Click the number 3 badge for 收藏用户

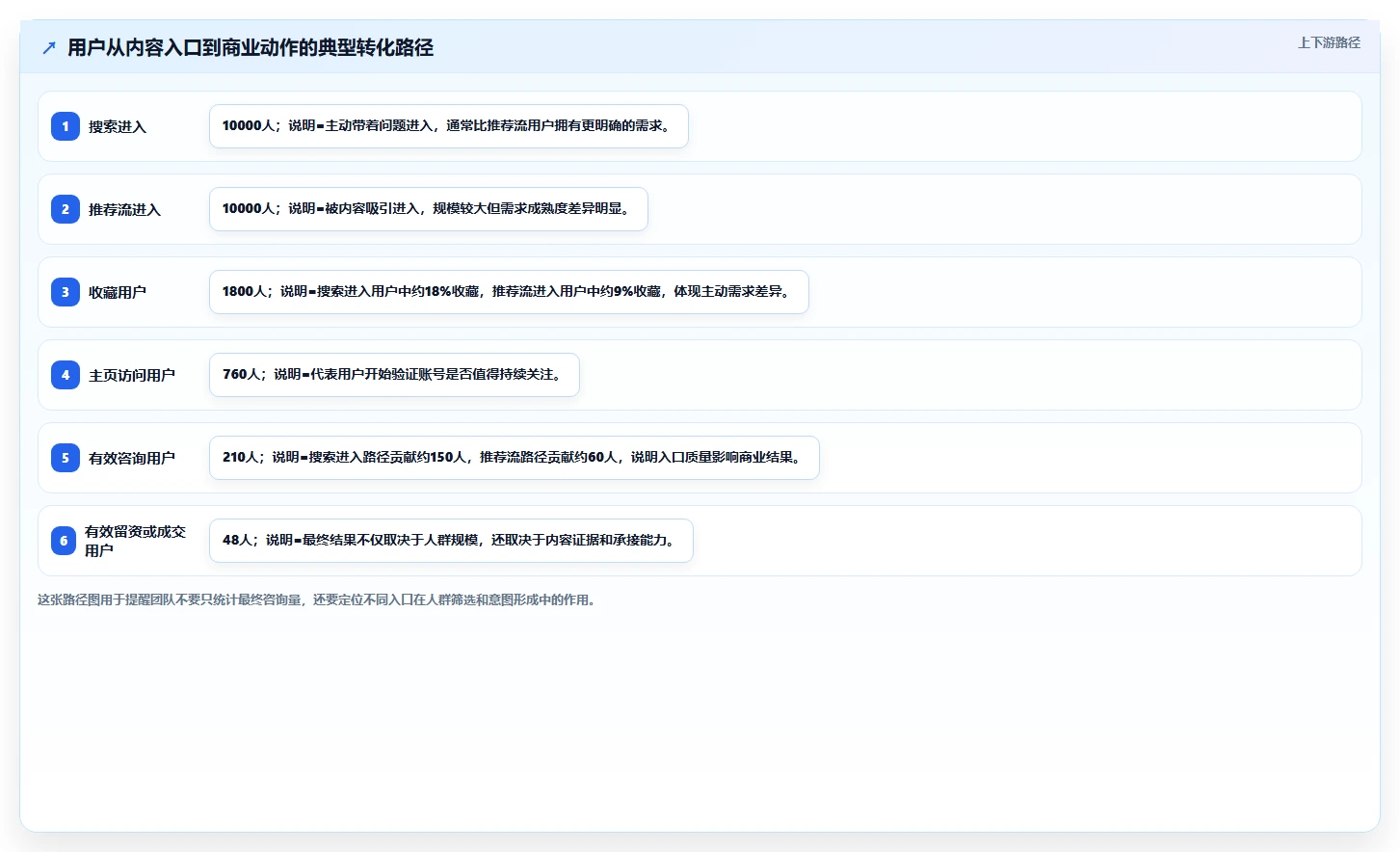click(x=66, y=292)
